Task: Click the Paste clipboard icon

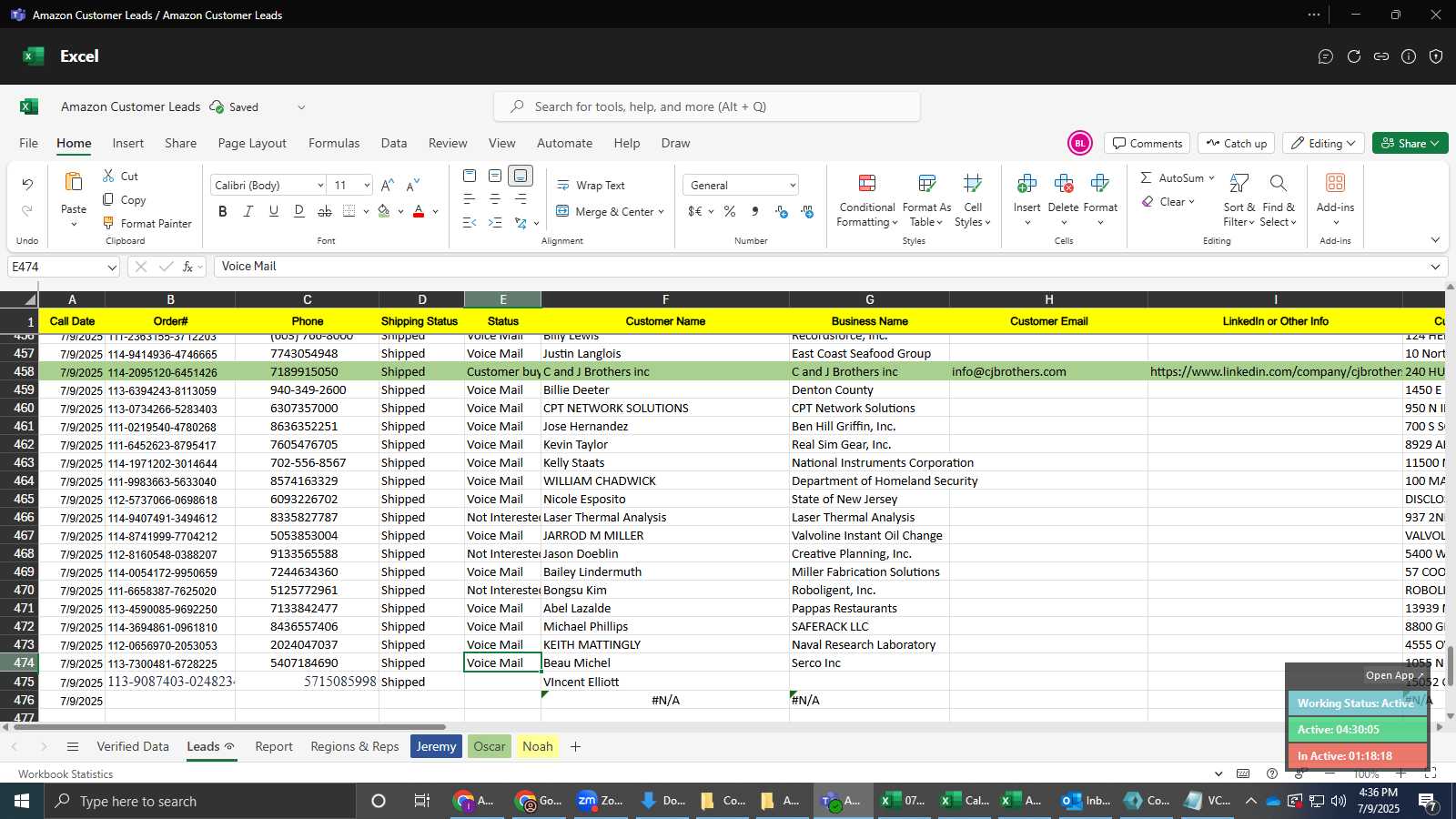Action: coord(74,182)
